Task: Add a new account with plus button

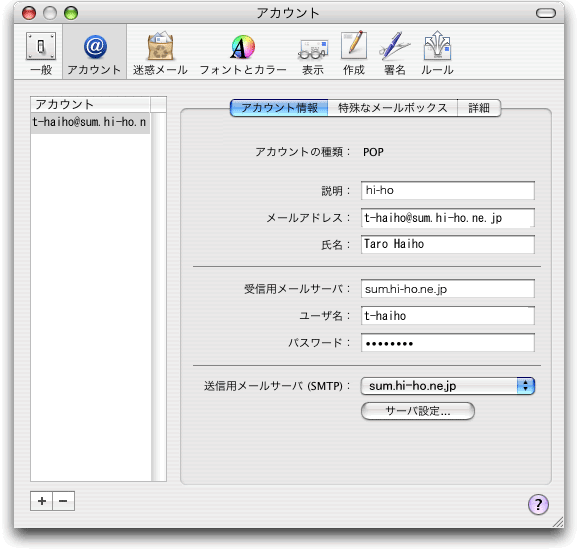Action: click(x=41, y=501)
